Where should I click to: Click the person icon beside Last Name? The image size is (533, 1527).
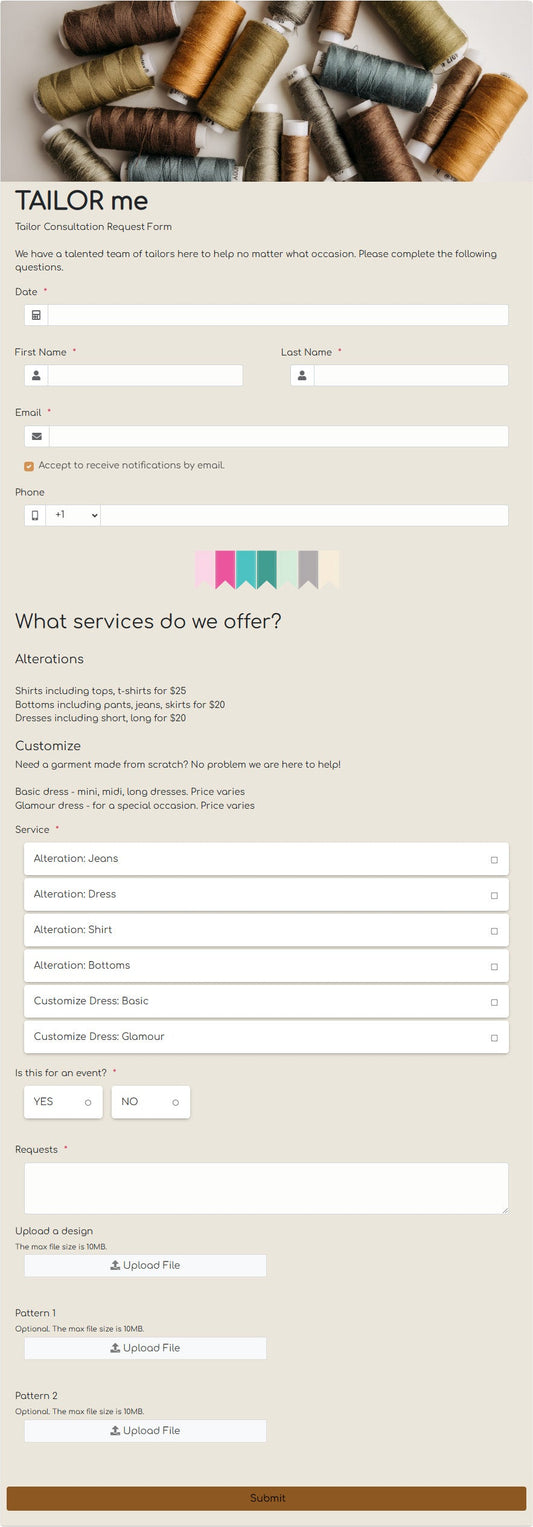click(x=302, y=375)
